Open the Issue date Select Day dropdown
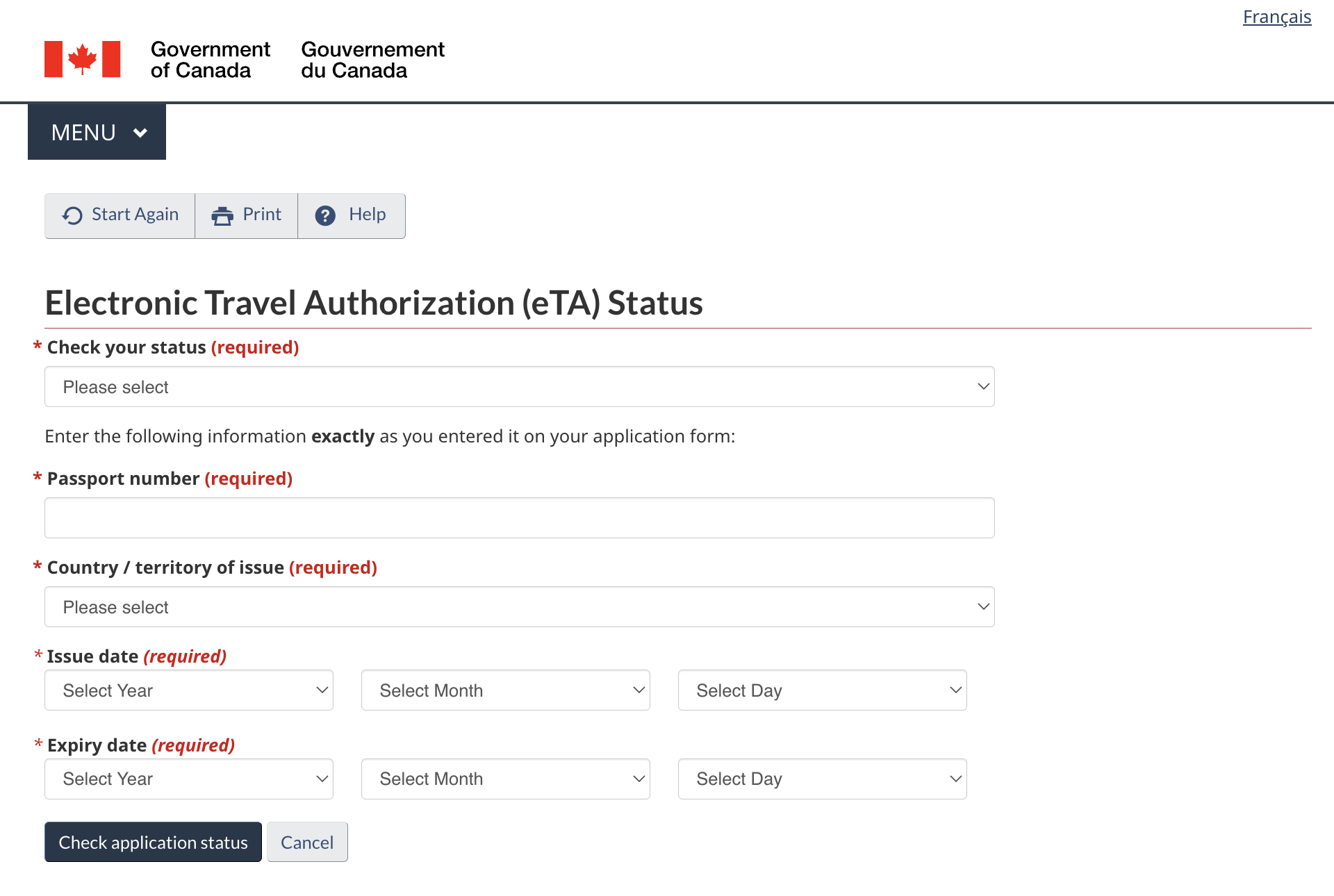Image resolution: width=1334 pixels, height=896 pixels. 822,690
